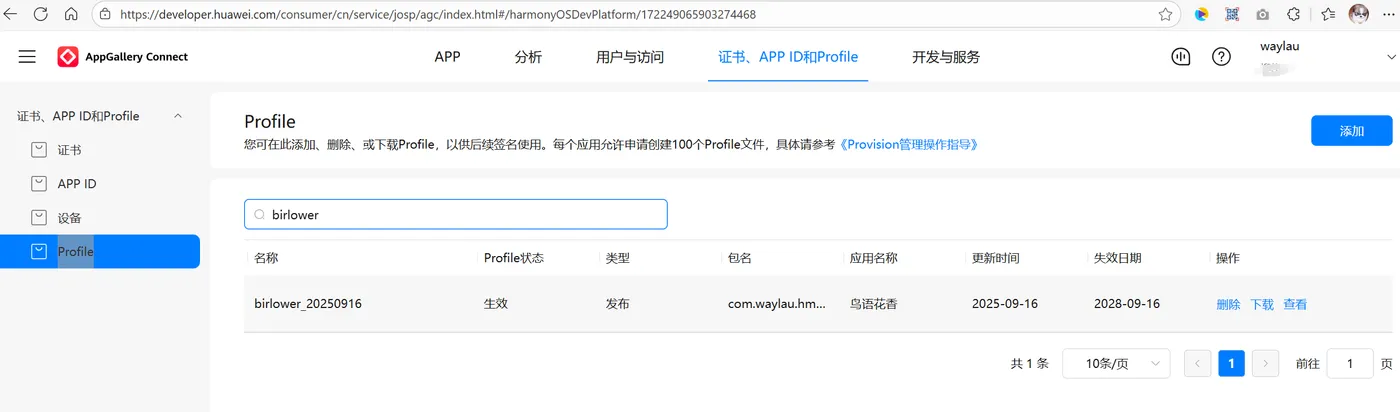Click the 前往 page number field

[1350, 363]
